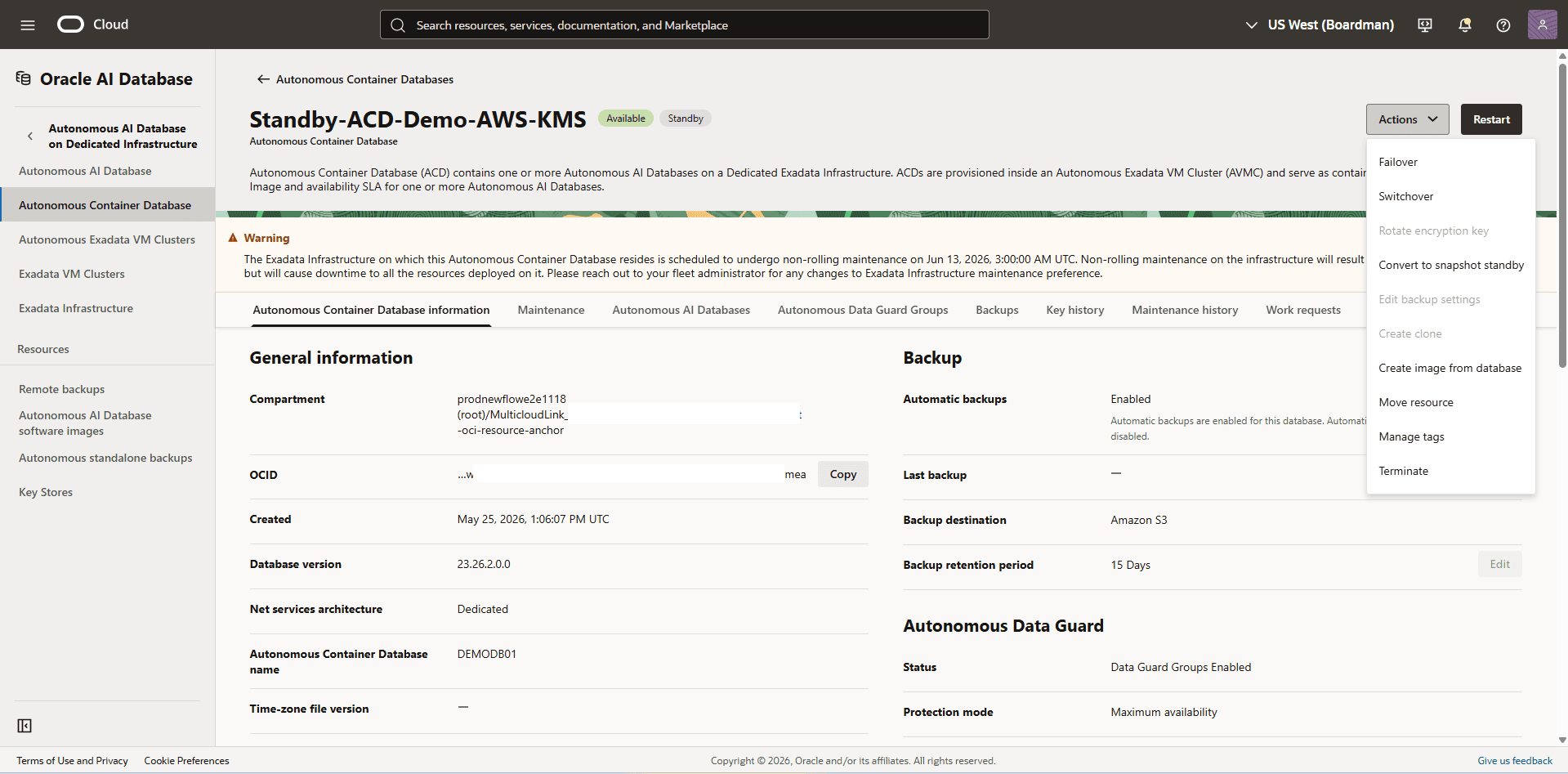Click the vertical page scrollbar
The width and height of the screenshot is (1568, 774).
coord(1562,215)
